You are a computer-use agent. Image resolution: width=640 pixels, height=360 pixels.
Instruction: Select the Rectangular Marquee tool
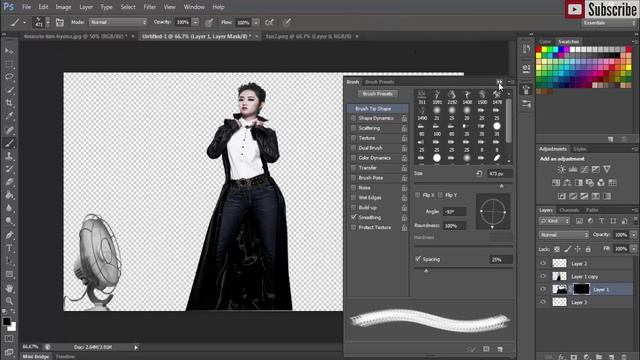pos(9,64)
